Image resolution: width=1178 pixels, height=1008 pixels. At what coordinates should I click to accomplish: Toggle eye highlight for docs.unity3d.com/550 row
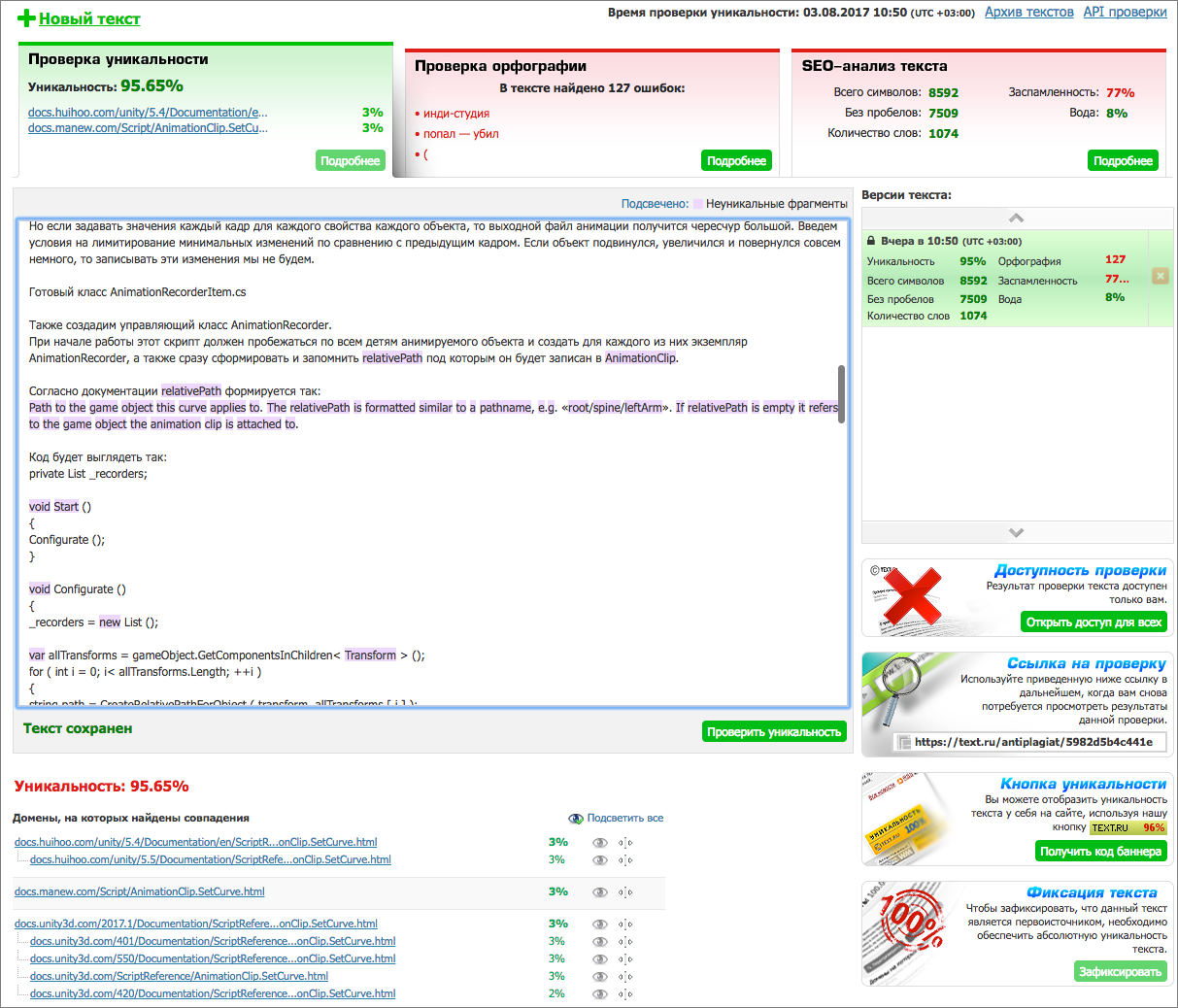coord(600,959)
